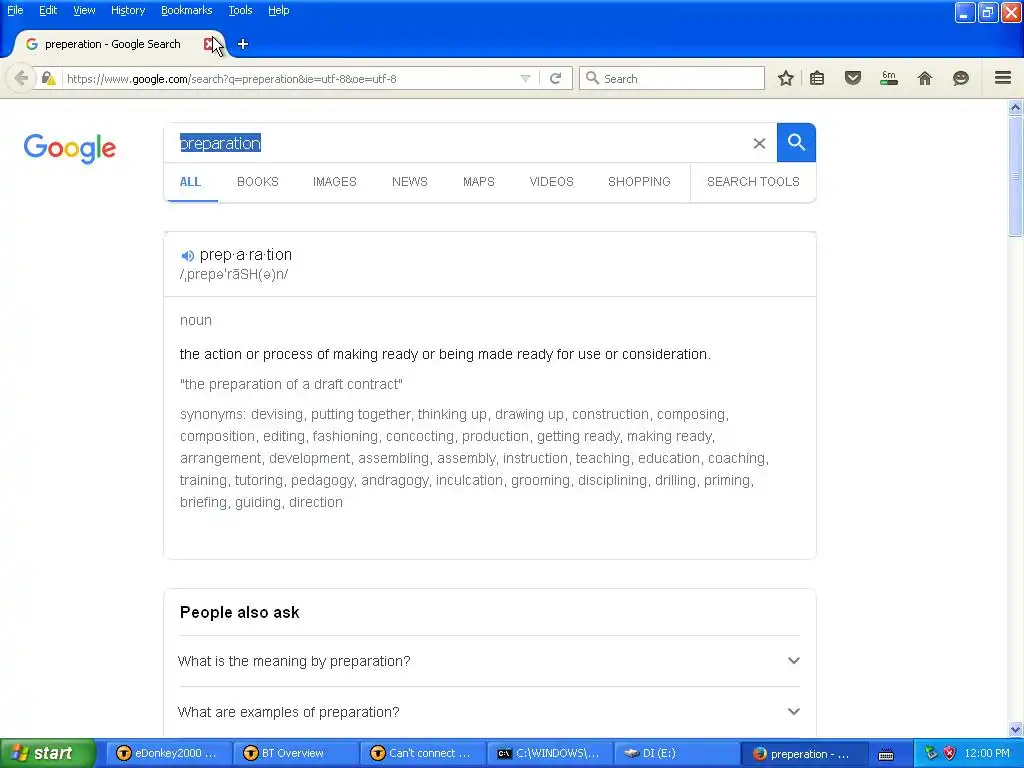This screenshot has height=768, width=1024.
Task: Play pronunciation speaker icon for preparation
Action: (x=187, y=255)
